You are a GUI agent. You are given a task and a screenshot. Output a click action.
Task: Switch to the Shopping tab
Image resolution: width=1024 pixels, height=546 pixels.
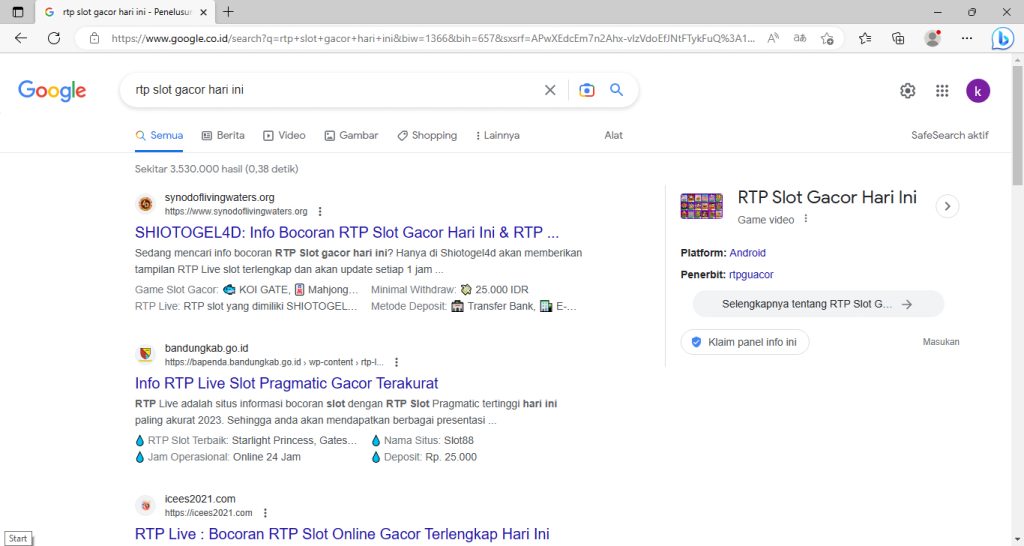tap(427, 135)
